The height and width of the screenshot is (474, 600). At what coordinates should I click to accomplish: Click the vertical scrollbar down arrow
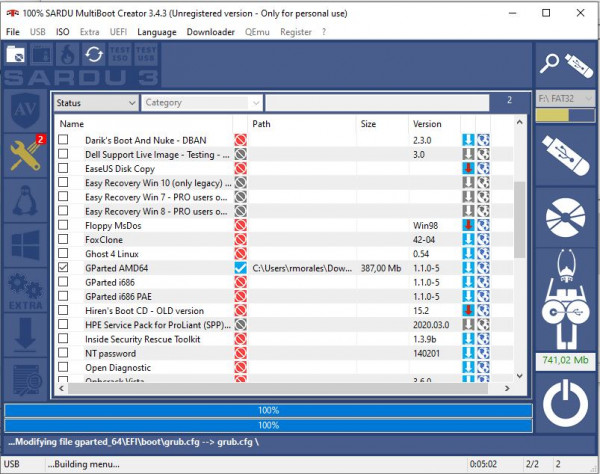[519, 376]
